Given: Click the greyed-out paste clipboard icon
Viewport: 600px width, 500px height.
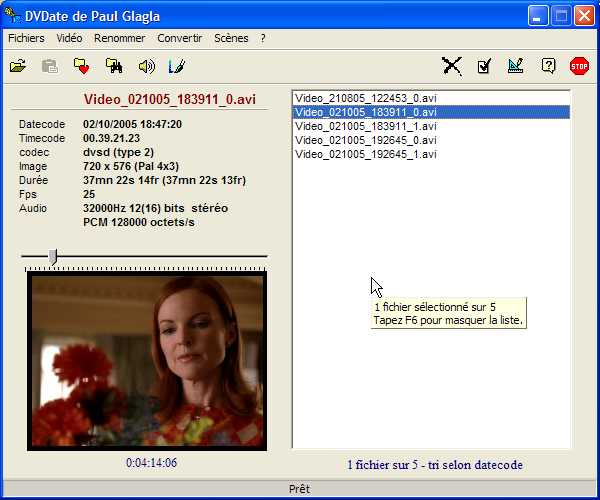Looking at the screenshot, I should pyautogui.click(x=50, y=66).
